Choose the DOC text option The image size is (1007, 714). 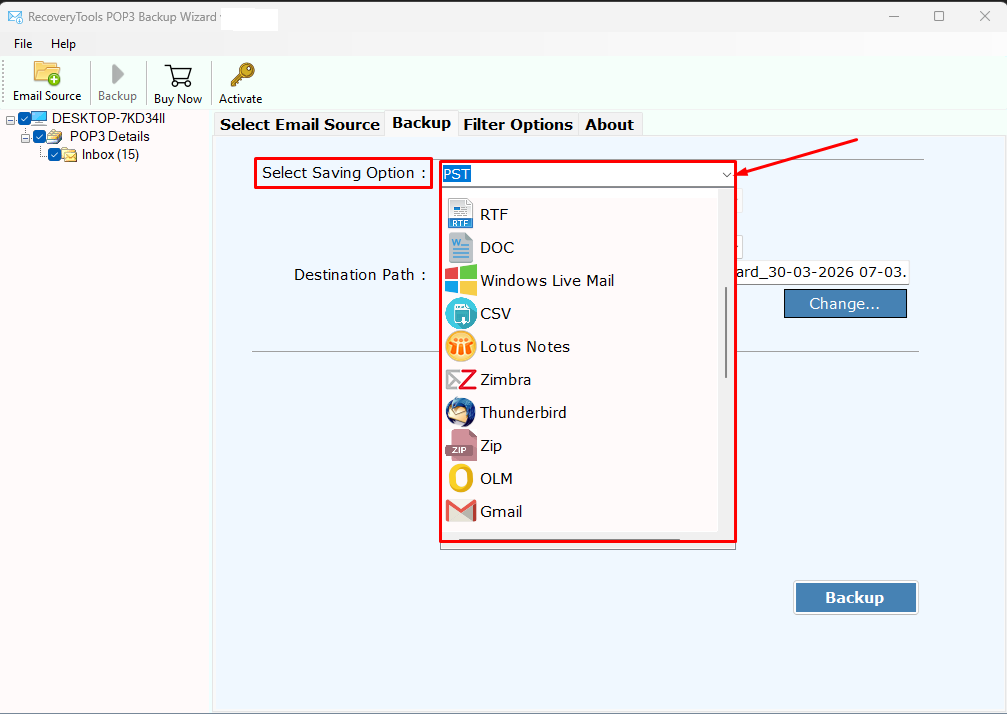click(496, 247)
